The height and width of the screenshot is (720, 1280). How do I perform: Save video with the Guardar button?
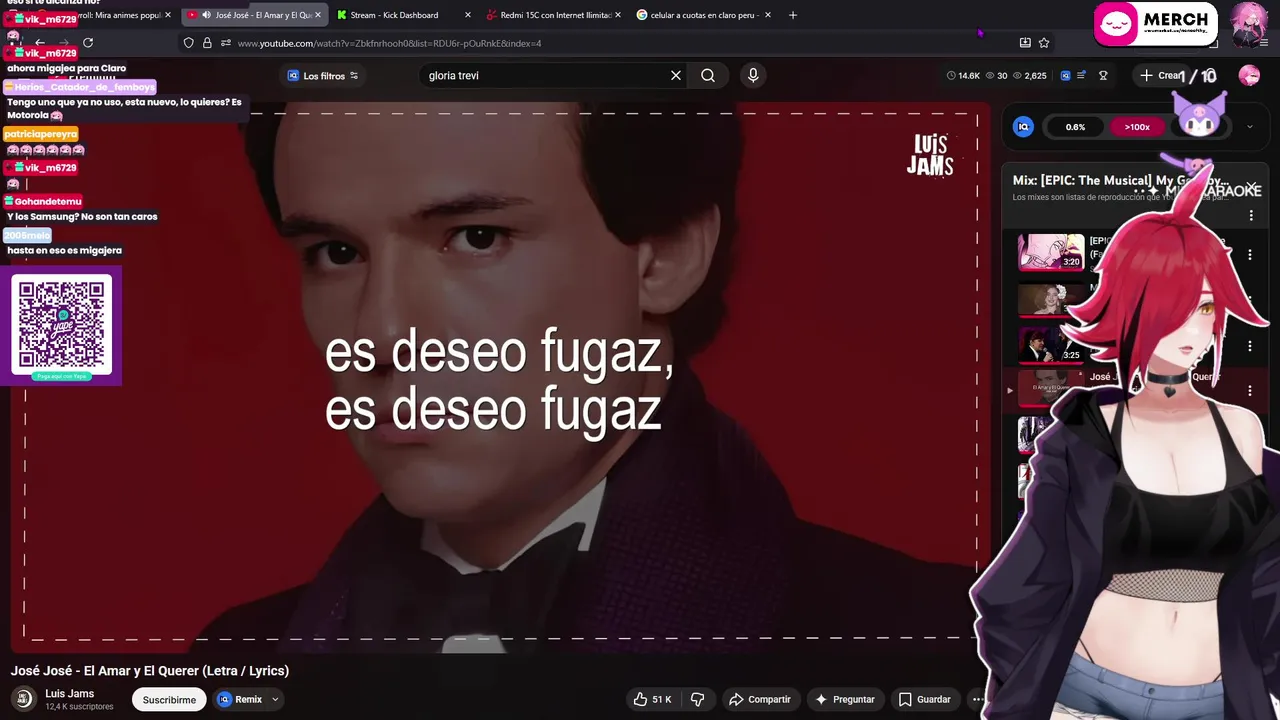pyautogui.click(x=924, y=699)
